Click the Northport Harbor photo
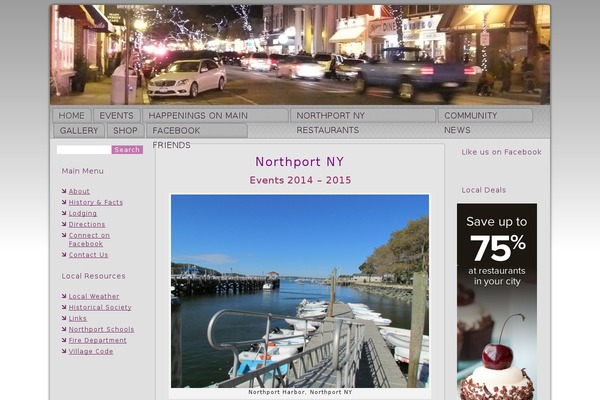600x400 pixels. (300, 291)
